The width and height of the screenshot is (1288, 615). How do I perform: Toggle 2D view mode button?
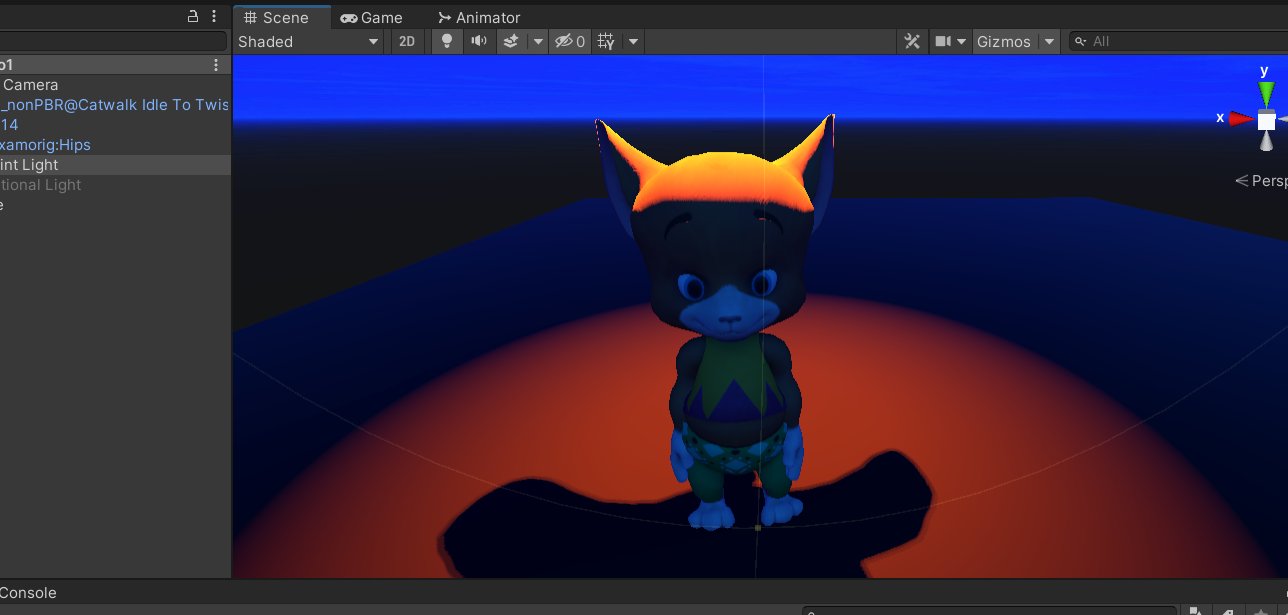[x=407, y=41]
